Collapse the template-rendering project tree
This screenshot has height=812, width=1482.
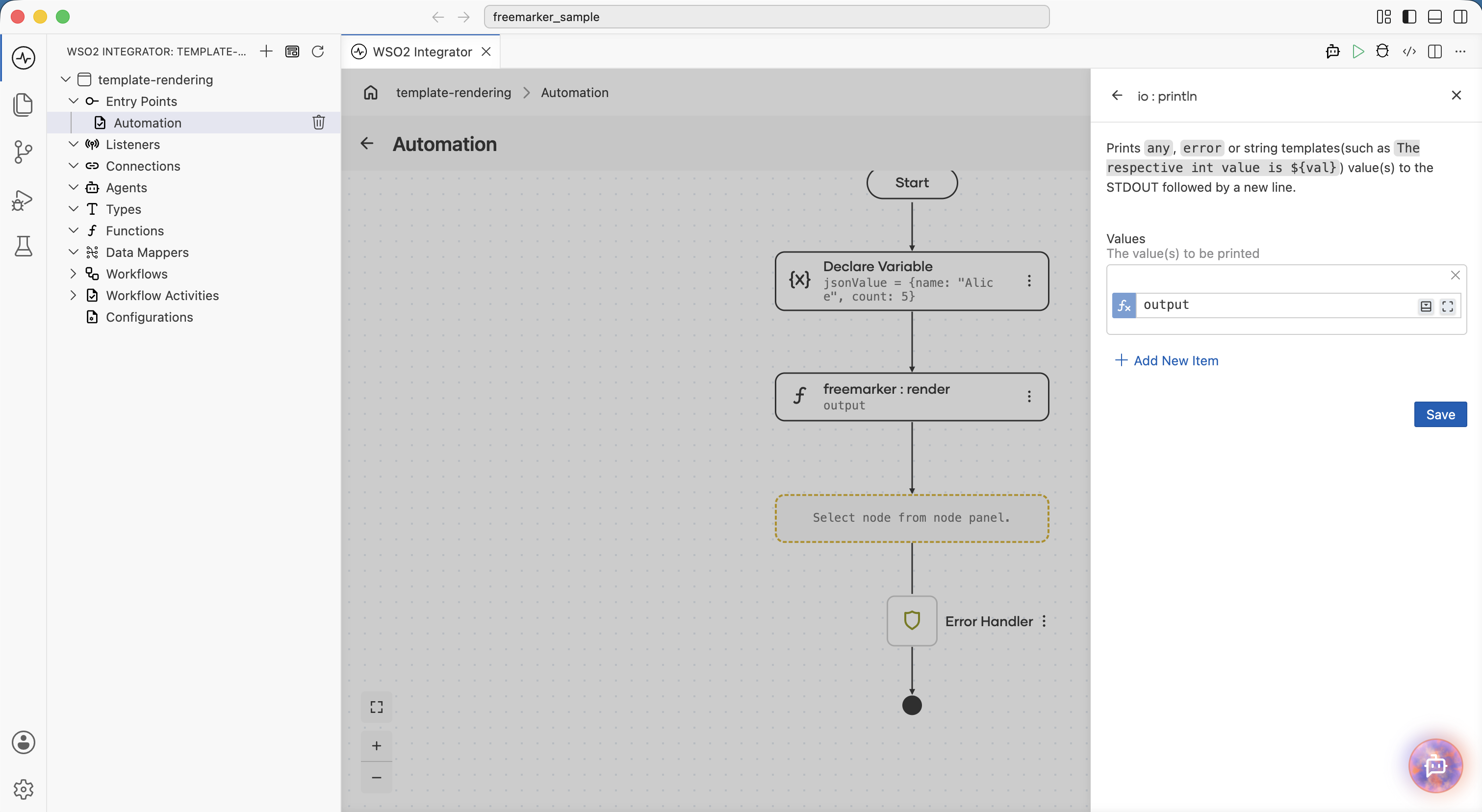point(66,79)
